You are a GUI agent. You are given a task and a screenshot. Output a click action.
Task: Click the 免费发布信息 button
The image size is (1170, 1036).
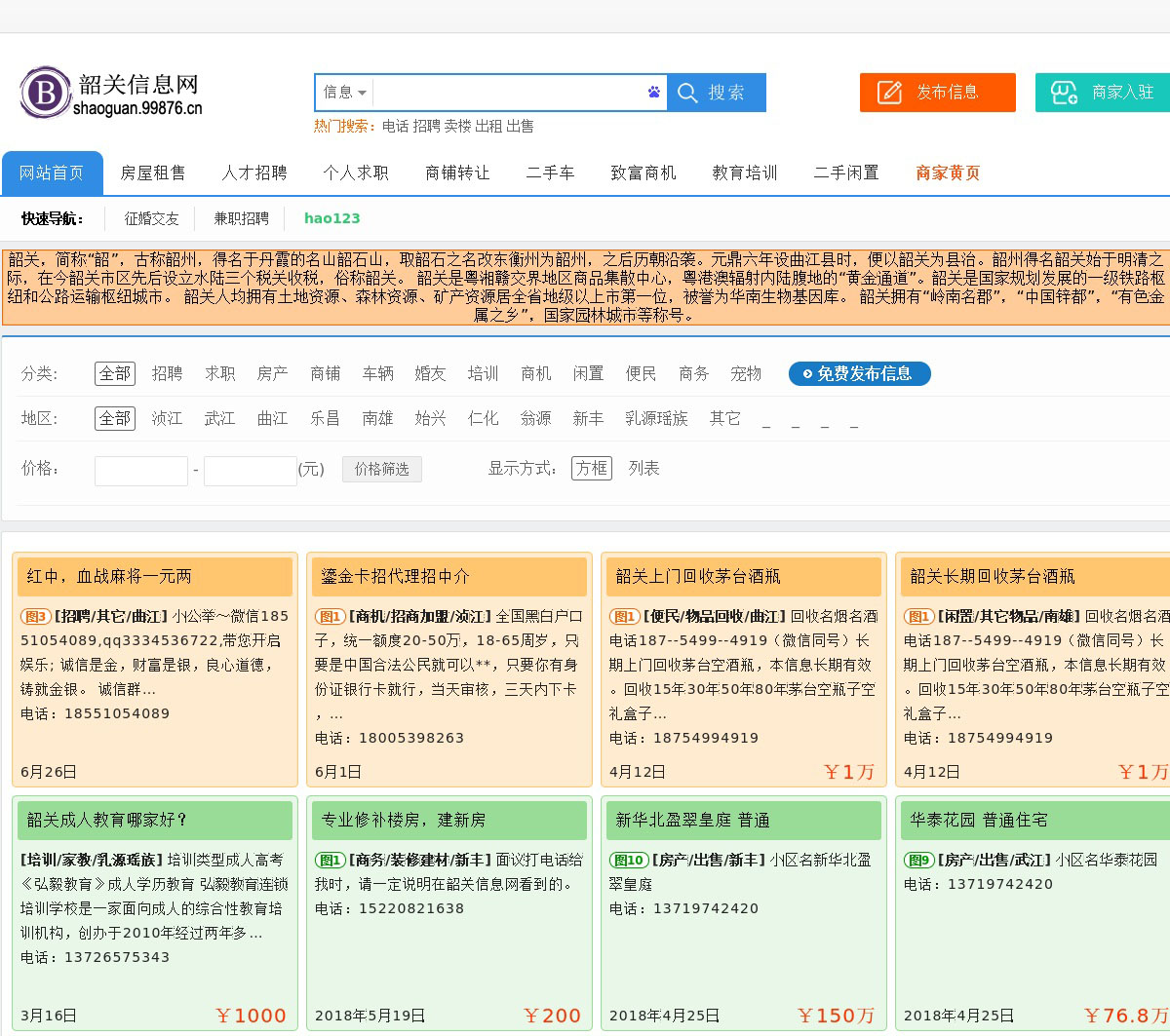point(859,373)
